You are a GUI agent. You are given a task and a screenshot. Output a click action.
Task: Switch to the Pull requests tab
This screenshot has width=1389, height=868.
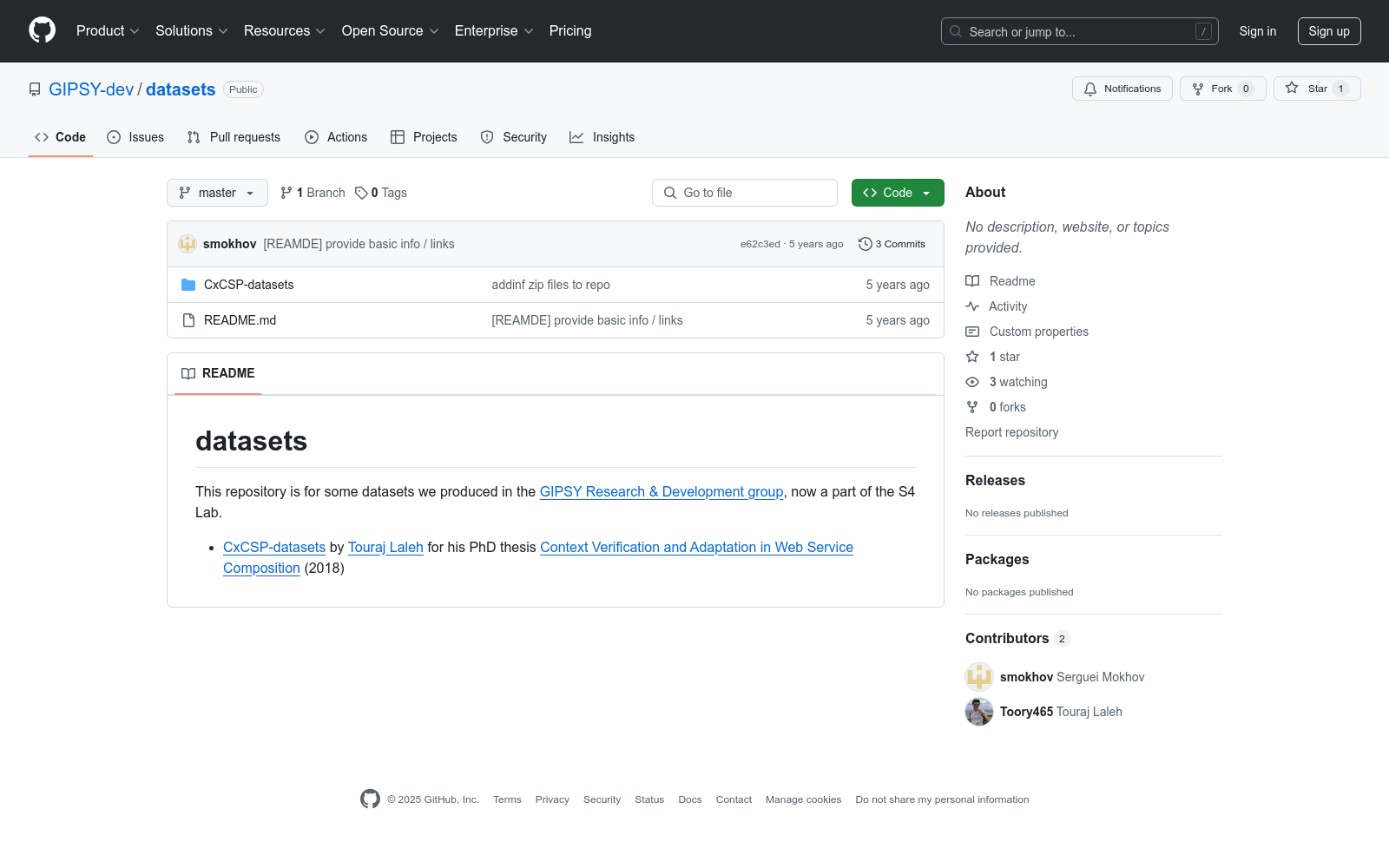234,137
